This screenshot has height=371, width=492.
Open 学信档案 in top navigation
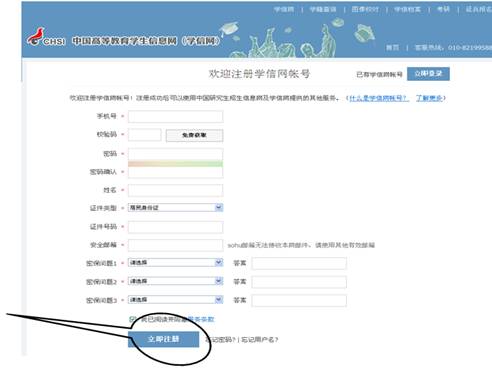(407, 9)
